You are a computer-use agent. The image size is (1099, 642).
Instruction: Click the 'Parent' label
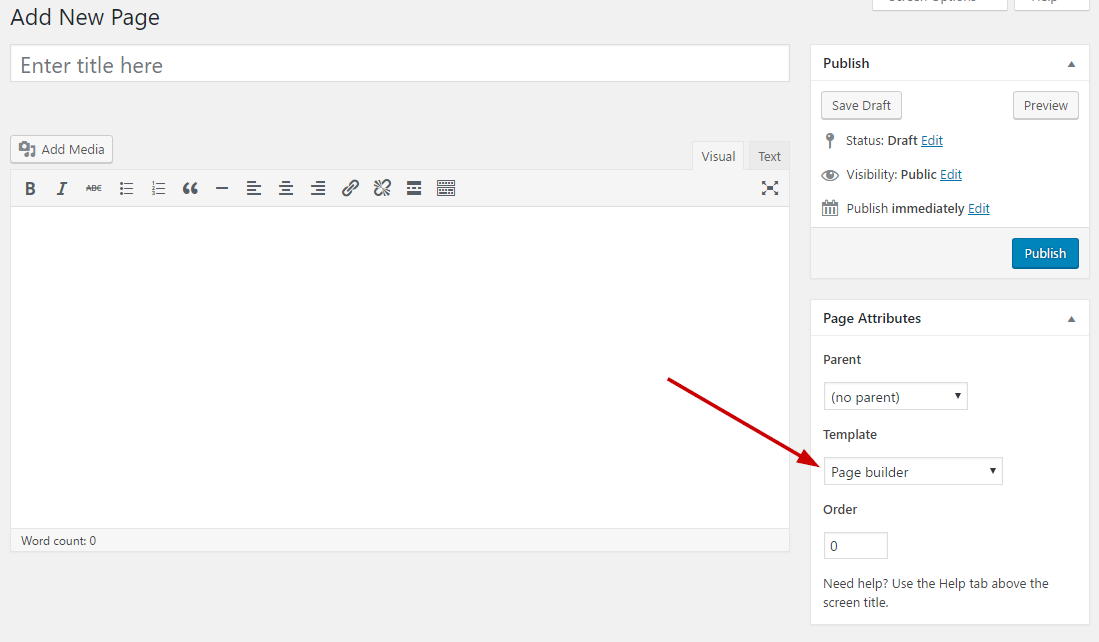[842, 360]
